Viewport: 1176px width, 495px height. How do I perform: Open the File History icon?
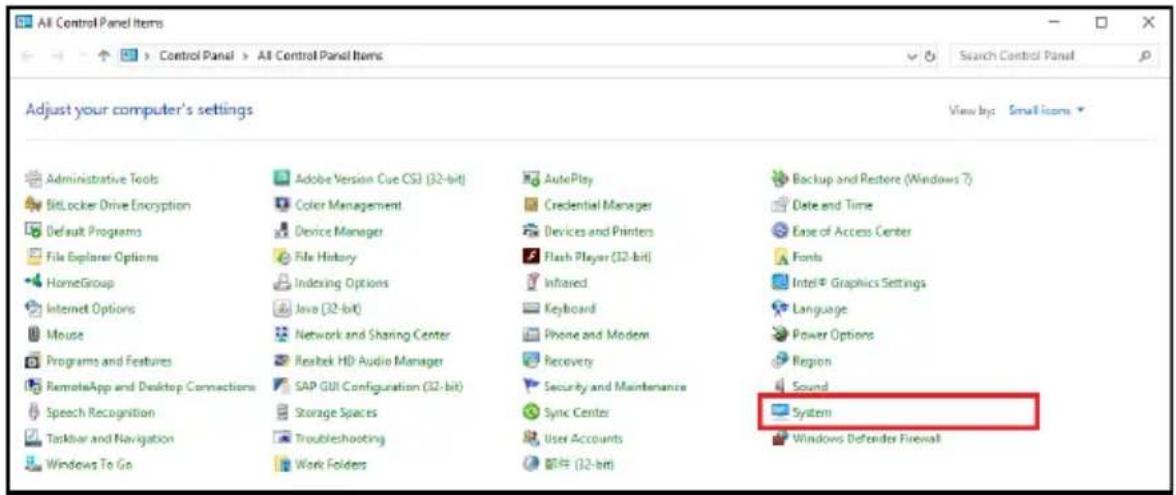(281, 256)
